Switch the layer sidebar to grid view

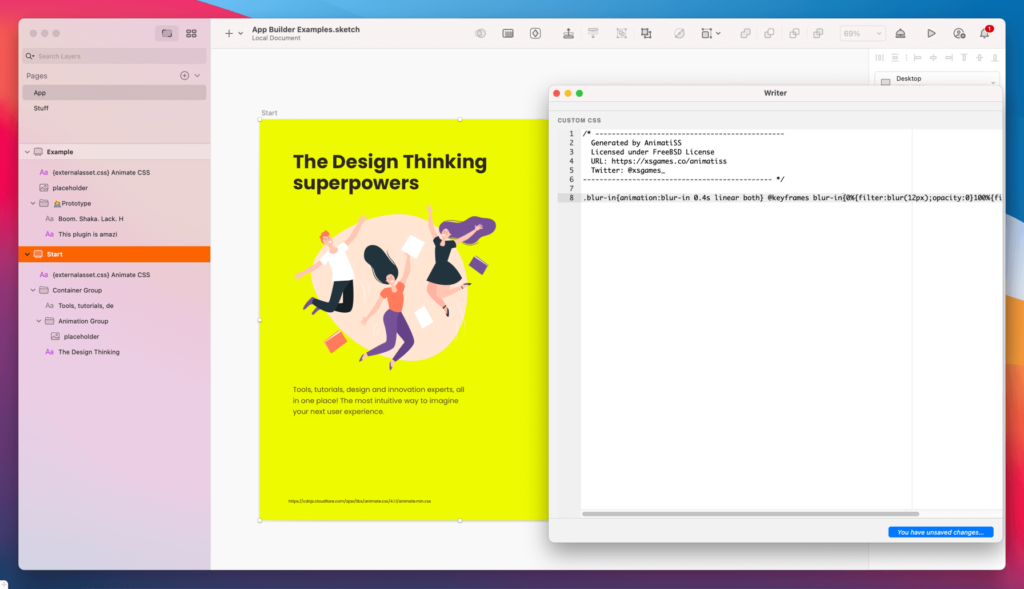coord(191,32)
